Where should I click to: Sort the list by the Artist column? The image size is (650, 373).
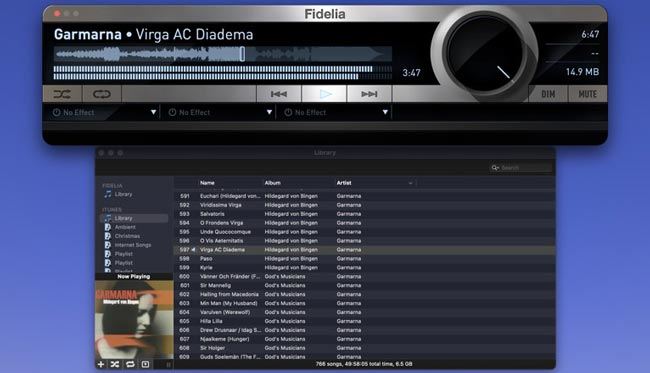click(344, 183)
